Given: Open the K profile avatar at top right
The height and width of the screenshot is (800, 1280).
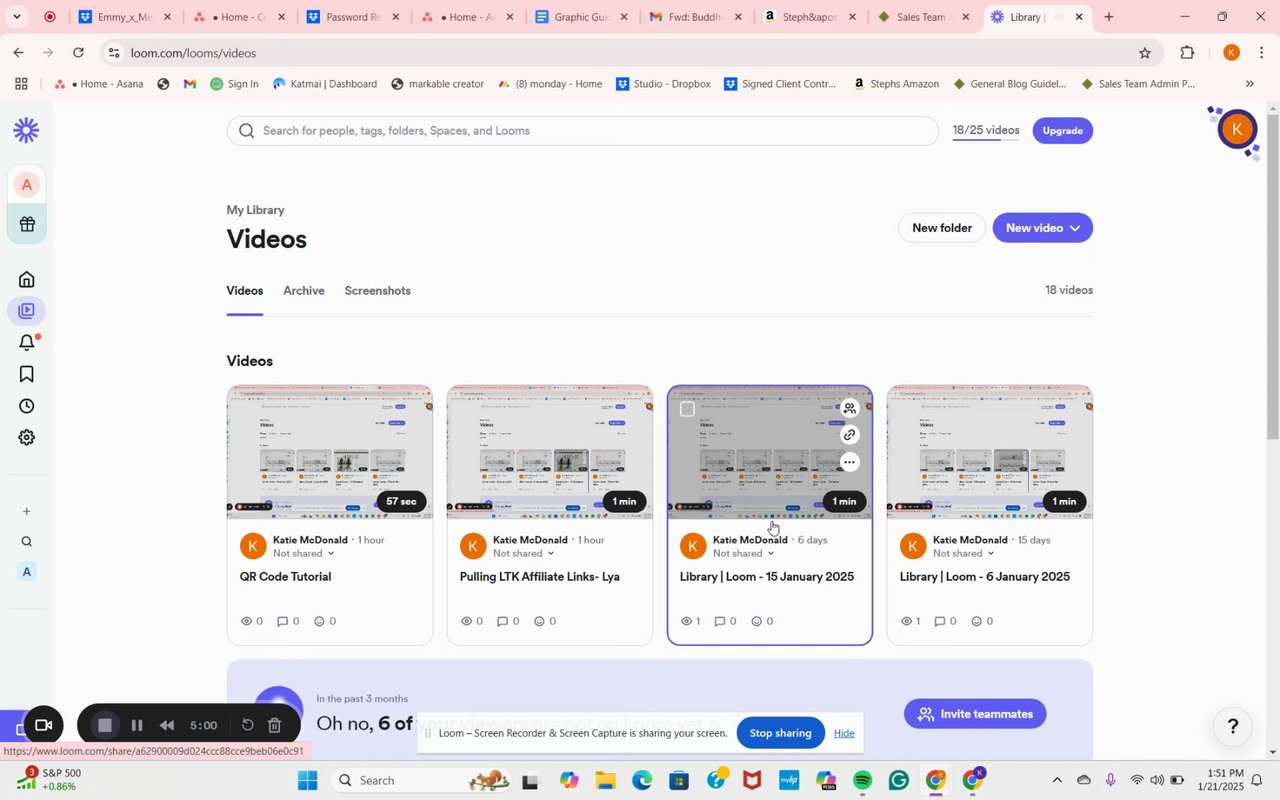Looking at the screenshot, I should (1237, 129).
